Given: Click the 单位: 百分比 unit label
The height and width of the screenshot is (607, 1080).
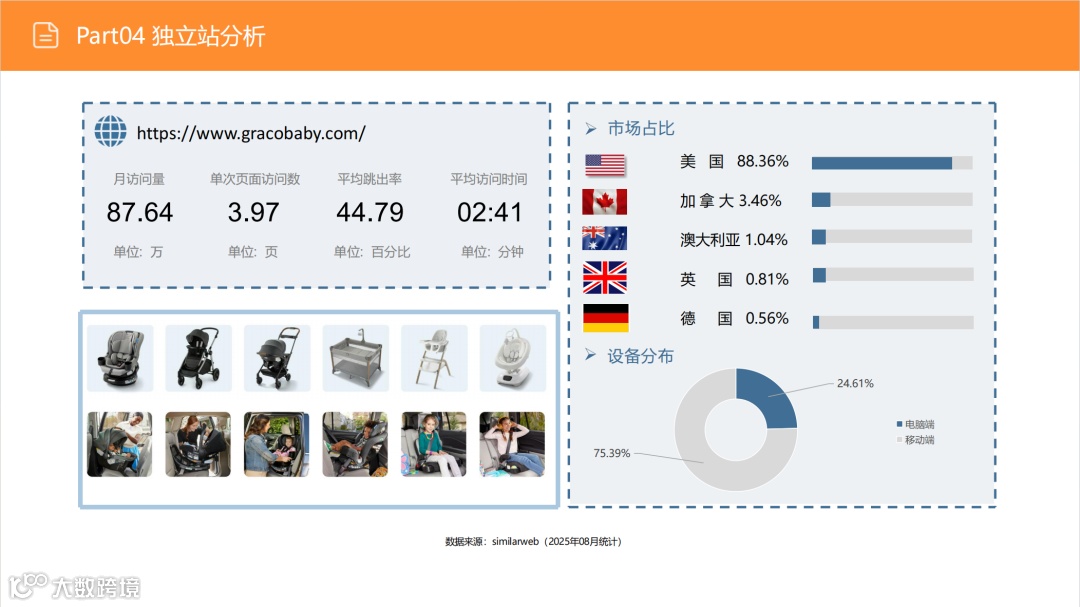Looking at the screenshot, I should point(372,252).
